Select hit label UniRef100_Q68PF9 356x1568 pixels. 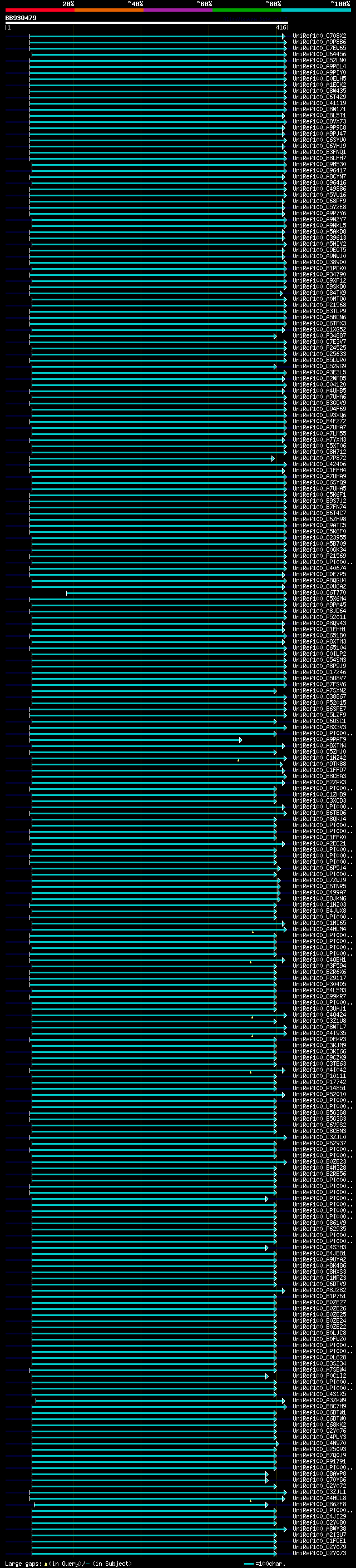[319, 201]
